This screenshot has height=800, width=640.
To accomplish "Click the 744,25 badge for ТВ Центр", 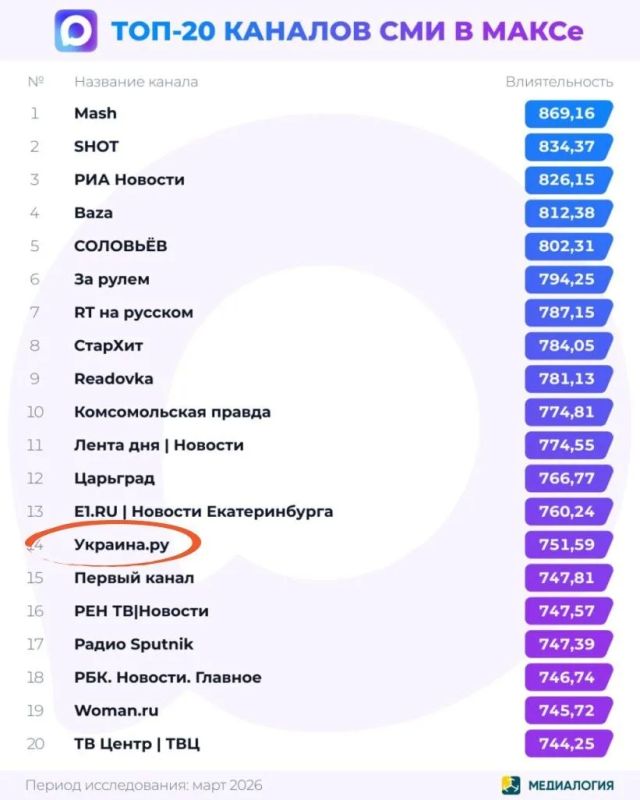I will 569,743.
